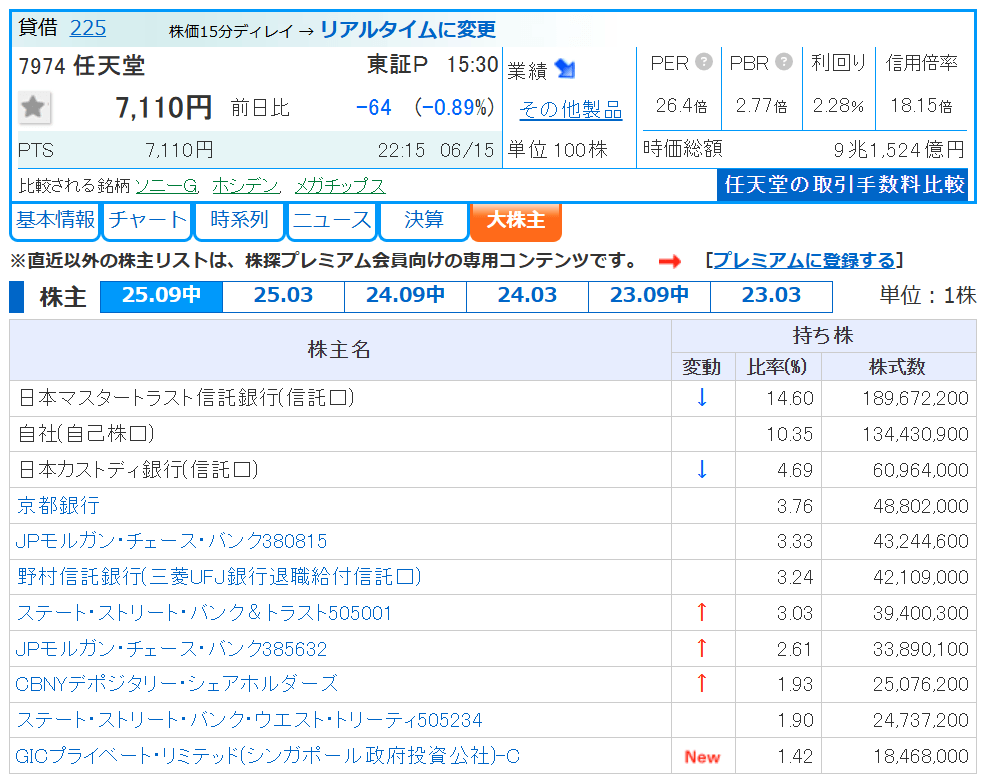Add 任天堂 to favorites with star icon
The image size is (986, 780).
click(33, 107)
